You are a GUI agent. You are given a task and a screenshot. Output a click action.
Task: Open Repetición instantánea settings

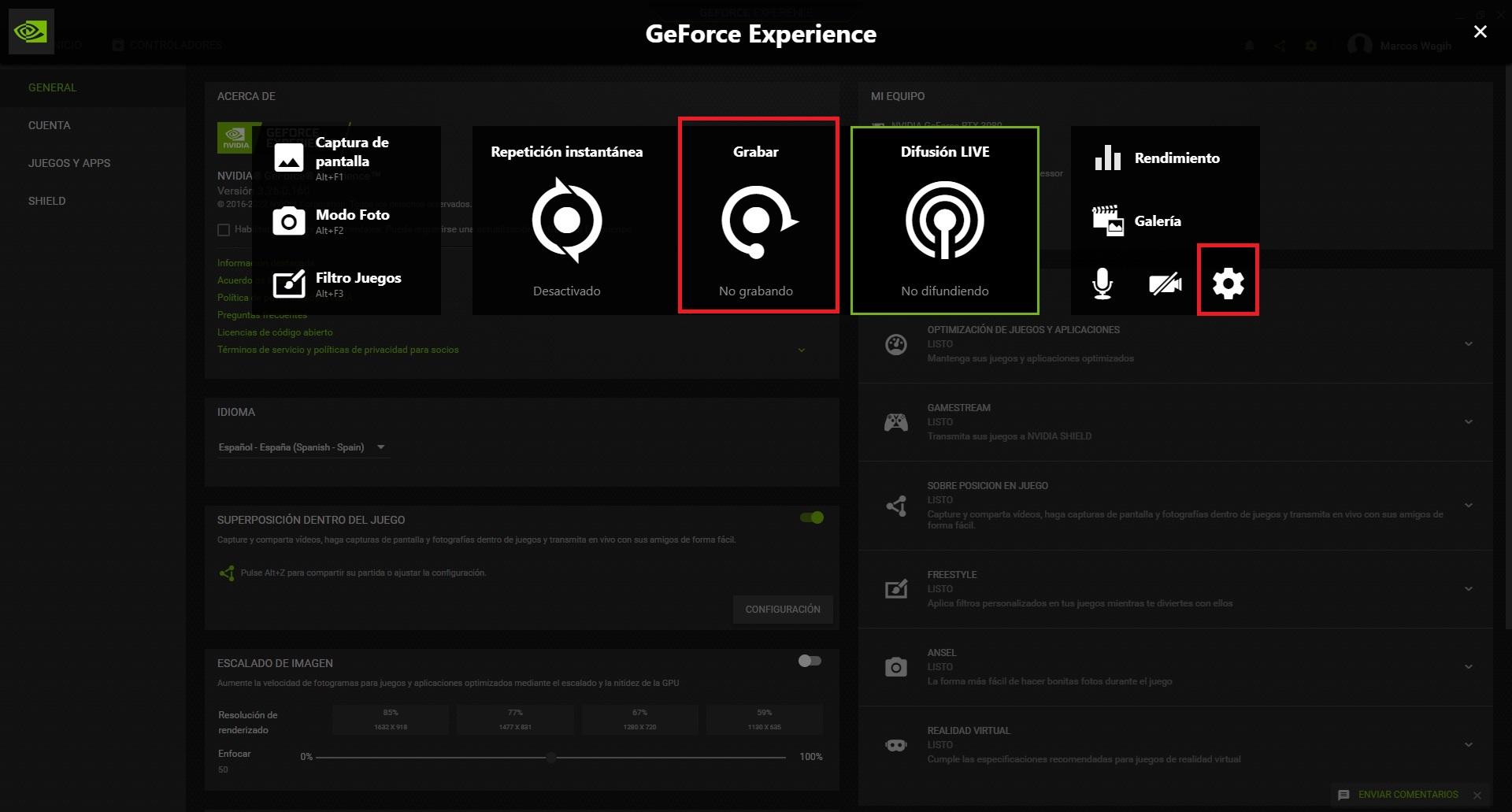coord(566,221)
